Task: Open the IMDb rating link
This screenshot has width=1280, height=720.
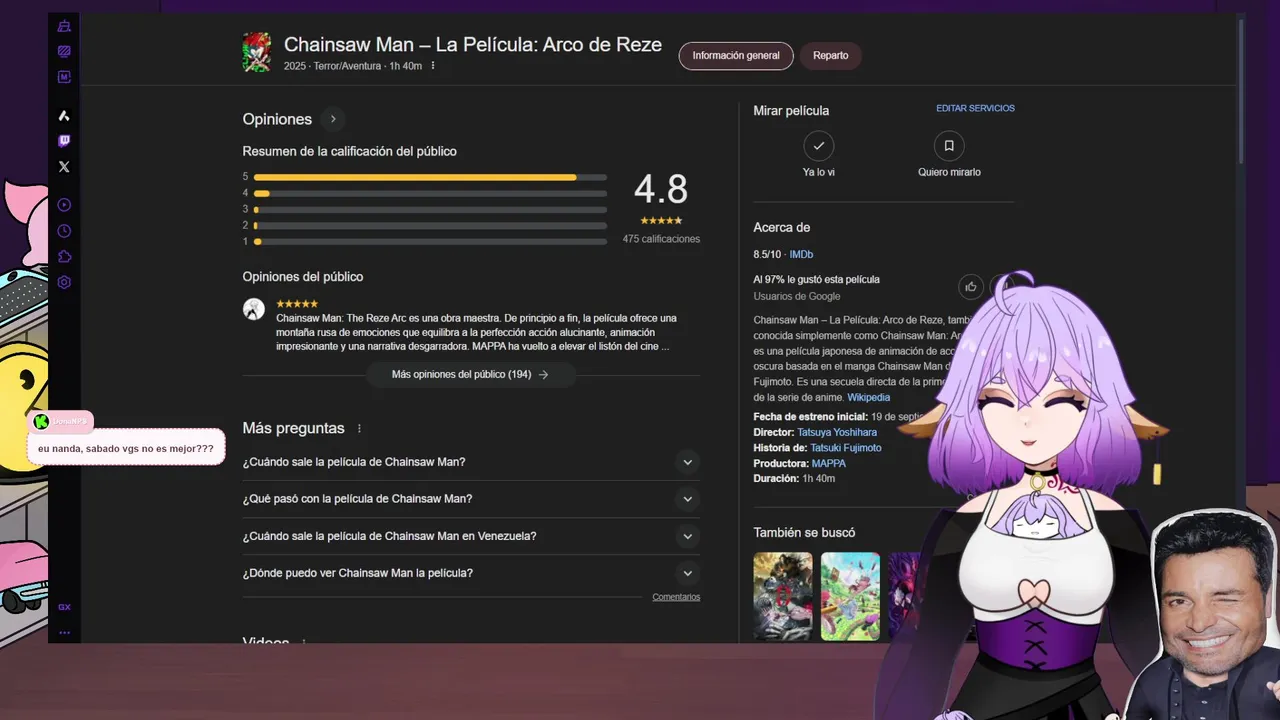Action: 801,255
